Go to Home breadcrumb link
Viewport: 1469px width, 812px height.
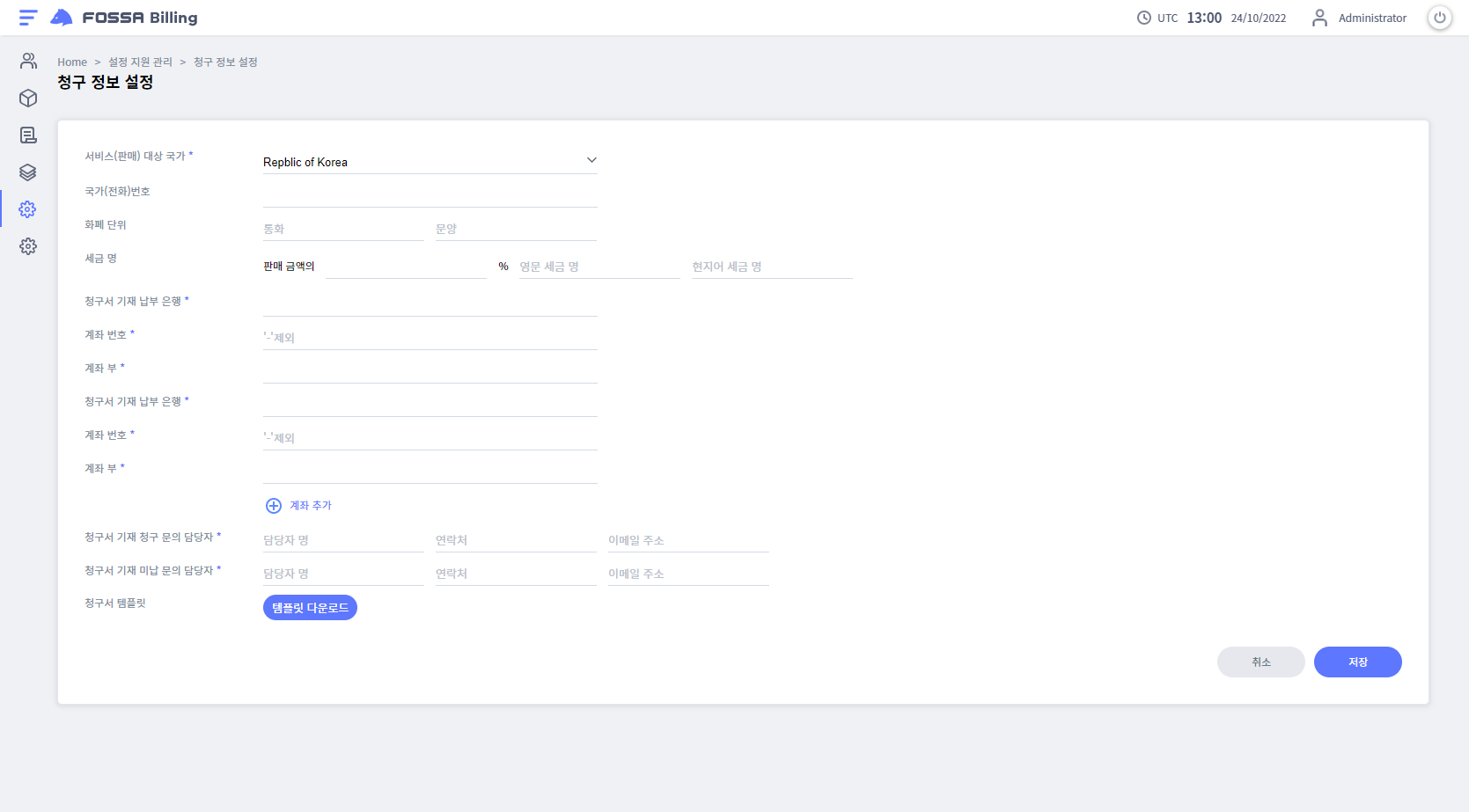[x=72, y=62]
